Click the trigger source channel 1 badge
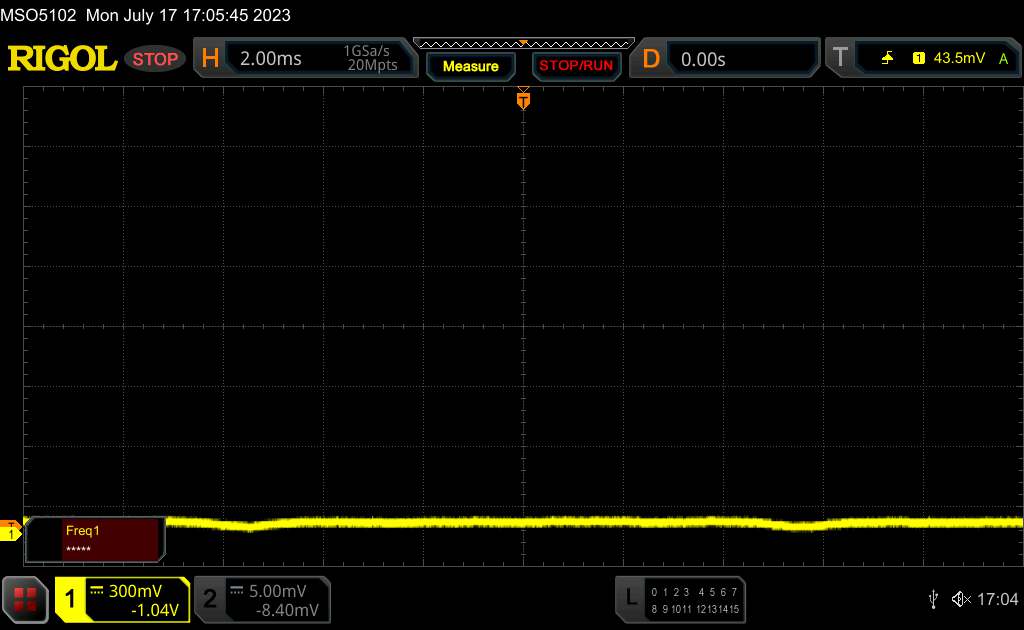Viewport: 1024px width, 630px height. coord(919,58)
